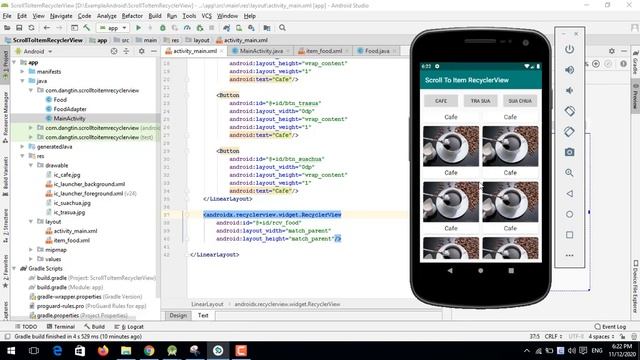The width and height of the screenshot is (640, 360).
Task: Collapse the app module tree node
Action: pos(15,62)
